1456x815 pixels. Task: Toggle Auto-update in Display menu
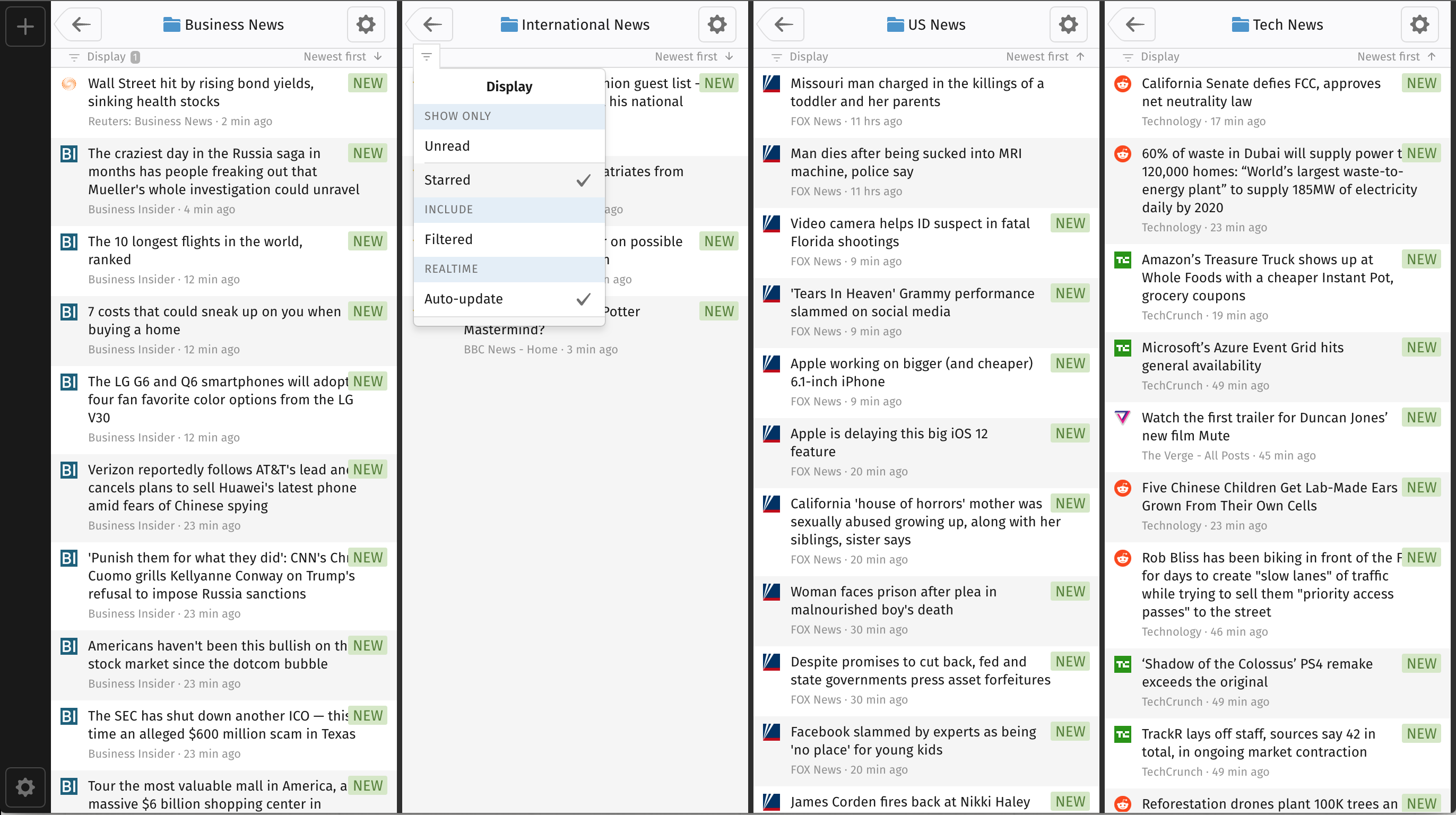coord(509,299)
